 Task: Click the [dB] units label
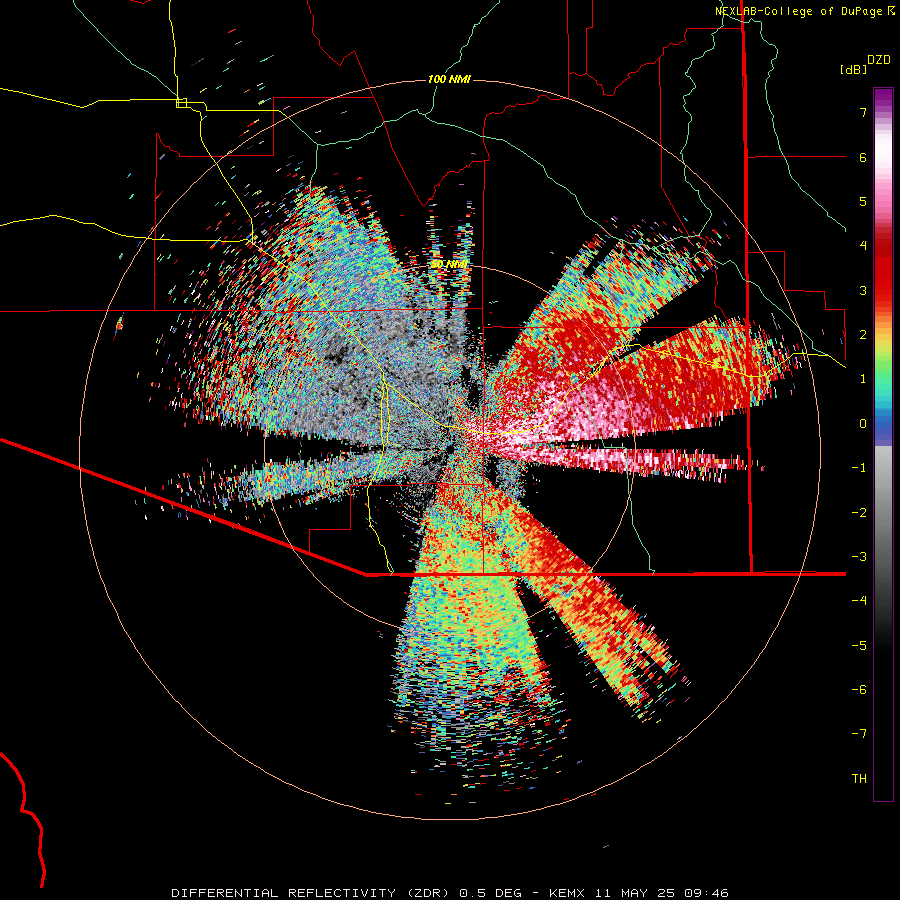[x=853, y=69]
